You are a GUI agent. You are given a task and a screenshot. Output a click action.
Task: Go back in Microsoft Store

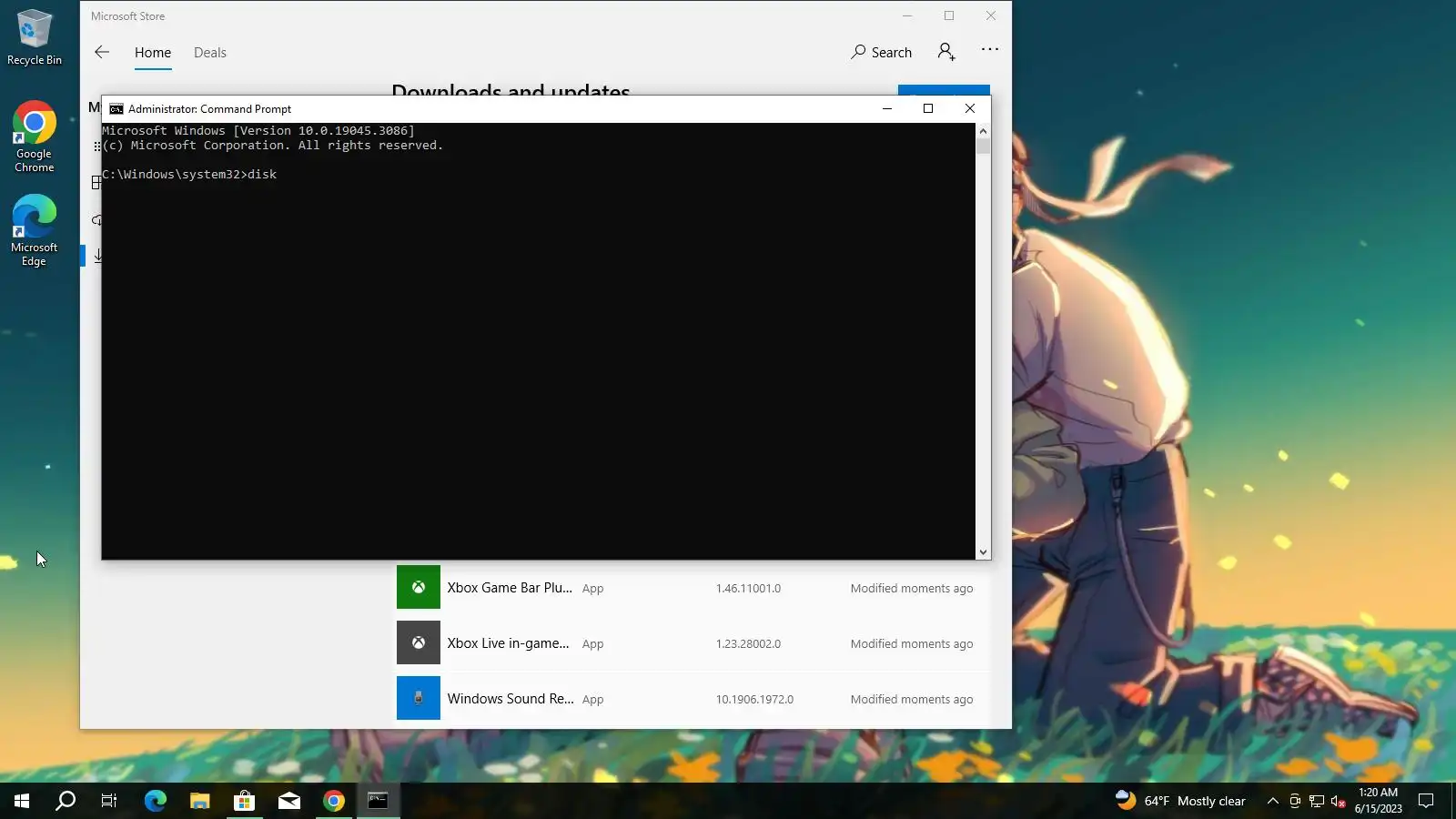pyautogui.click(x=102, y=52)
